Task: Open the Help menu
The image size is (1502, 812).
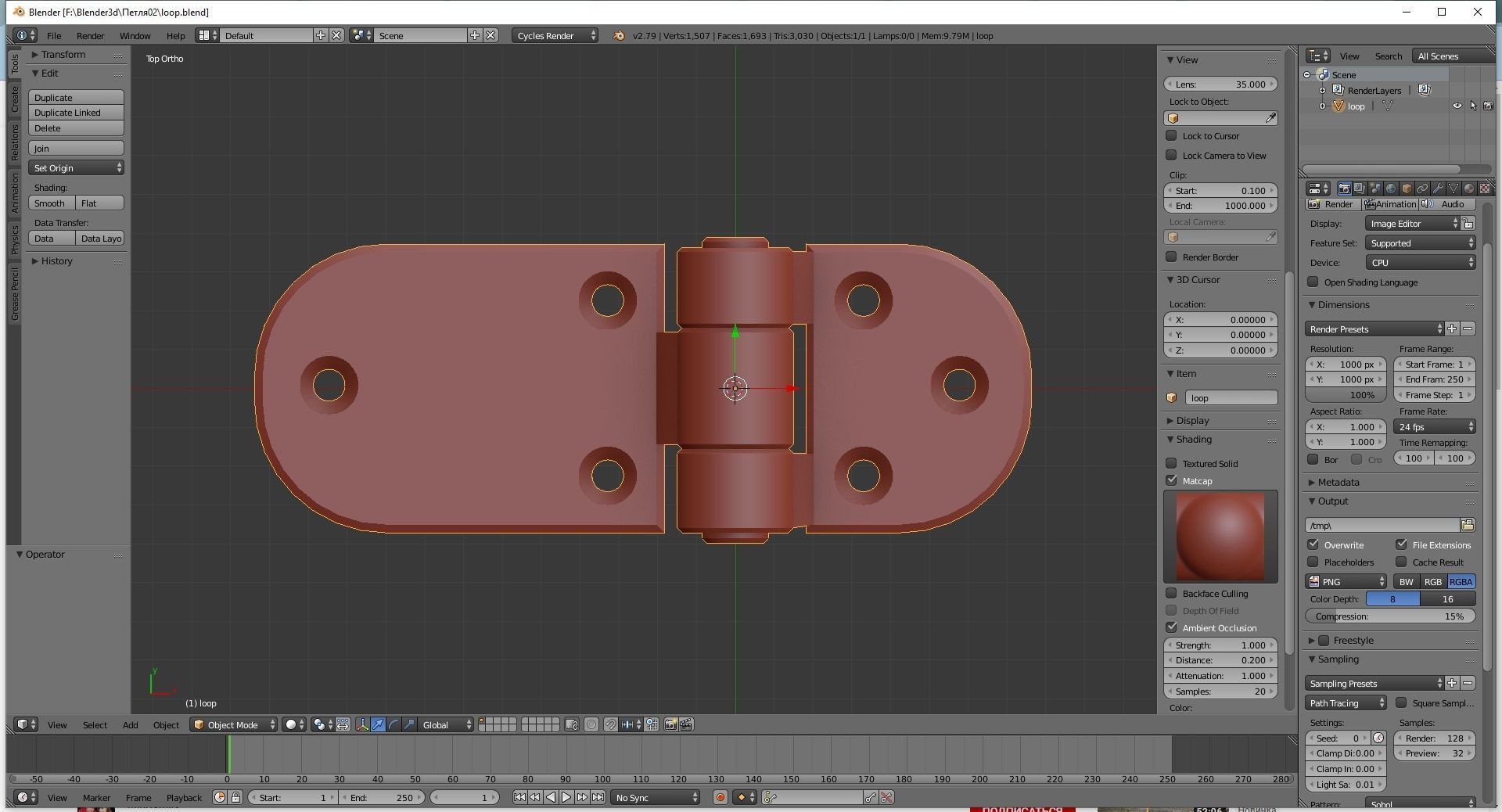Action: 175,35
